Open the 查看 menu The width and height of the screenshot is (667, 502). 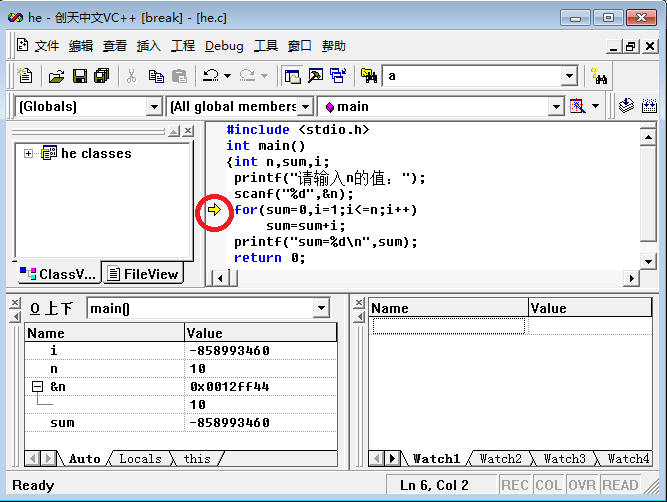coord(115,46)
